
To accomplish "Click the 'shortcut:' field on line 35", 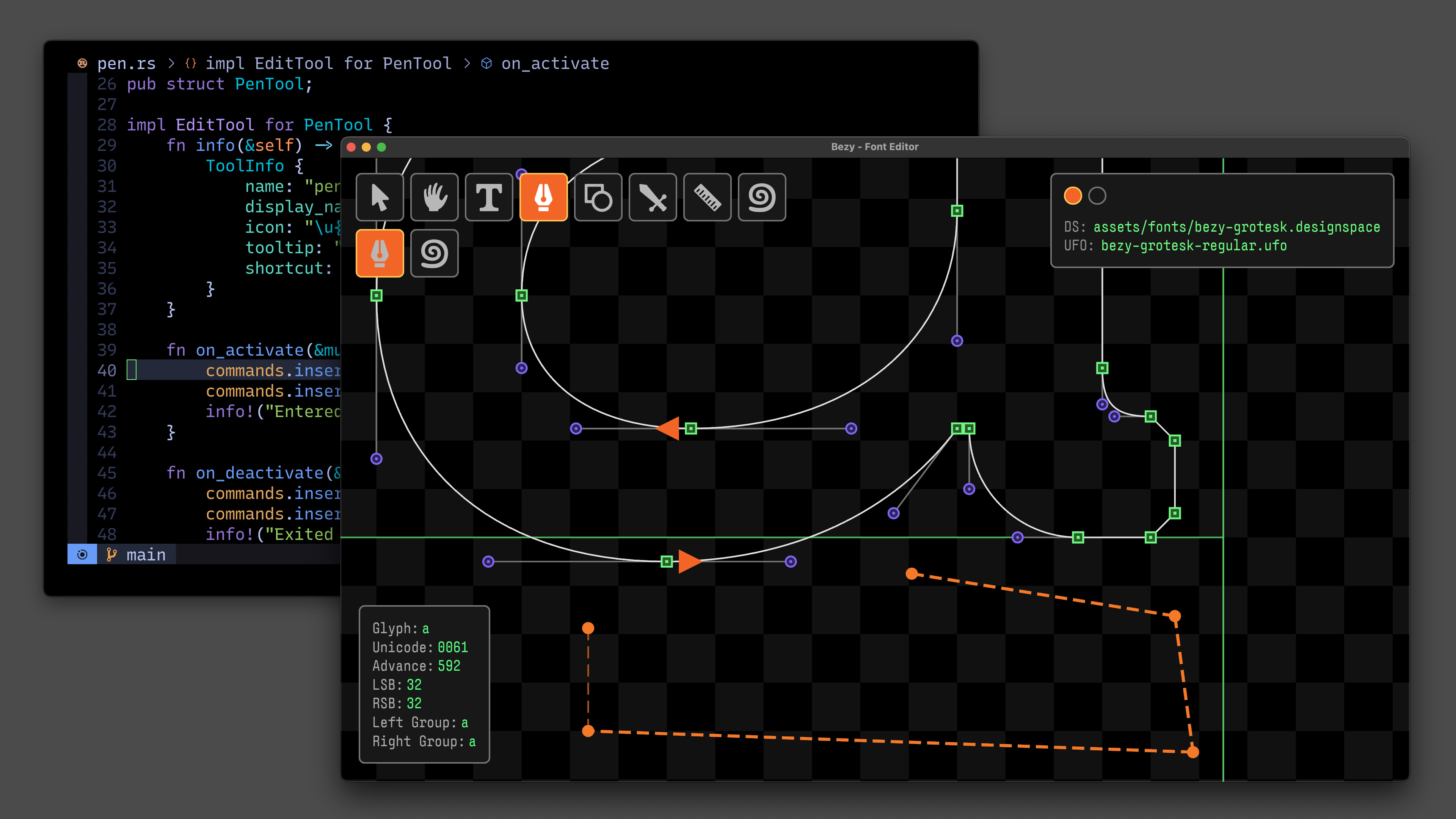I will click(288, 268).
